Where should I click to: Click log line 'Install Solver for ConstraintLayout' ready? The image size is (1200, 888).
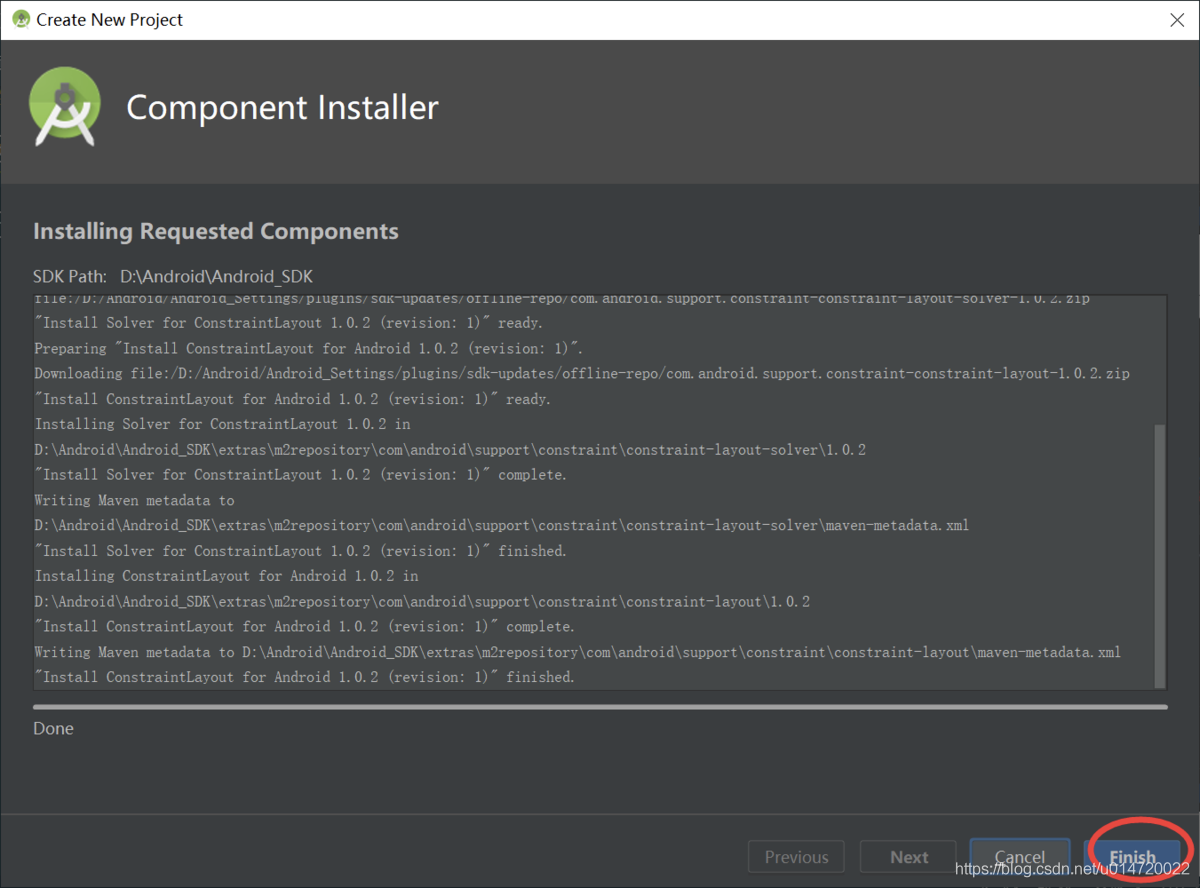(288, 323)
